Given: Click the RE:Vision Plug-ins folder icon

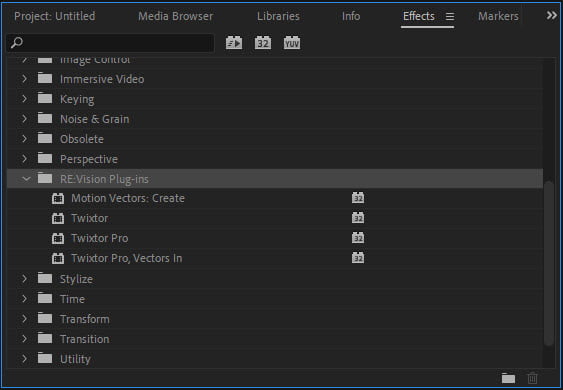Looking at the screenshot, I should [45, 178].
